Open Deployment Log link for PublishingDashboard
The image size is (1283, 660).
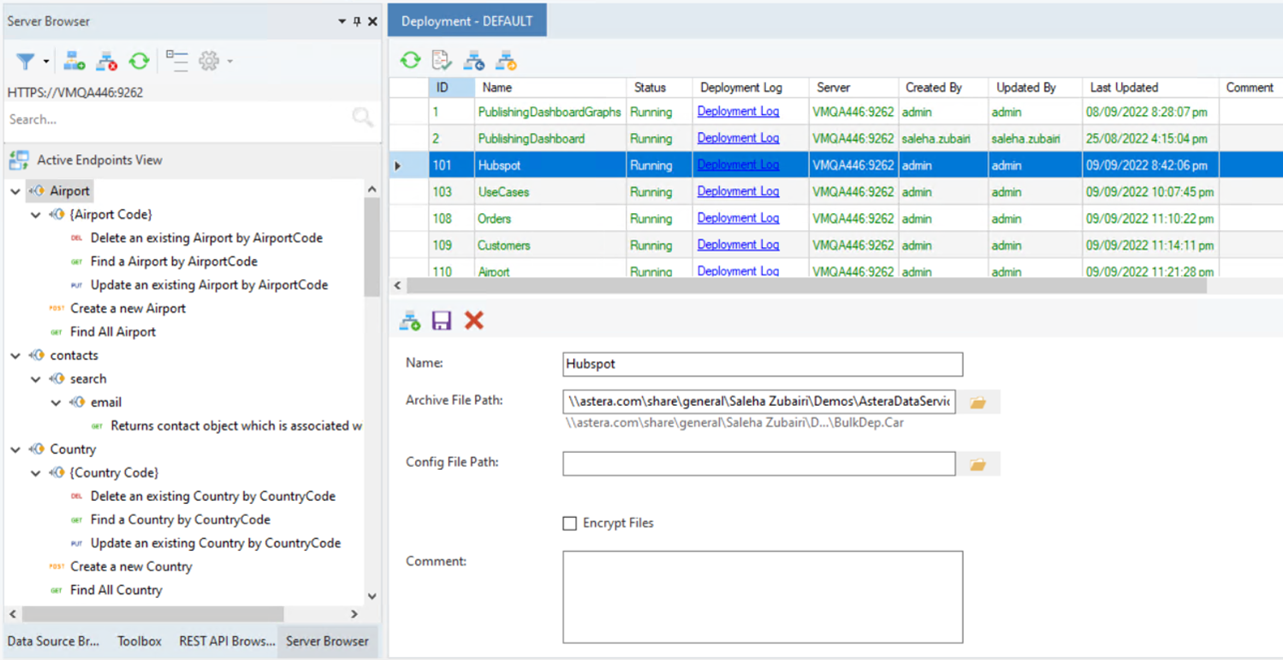(738, 138)
